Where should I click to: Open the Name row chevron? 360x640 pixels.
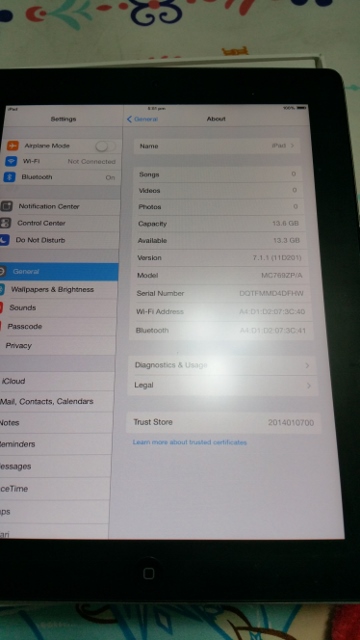(x=293, y=146)
